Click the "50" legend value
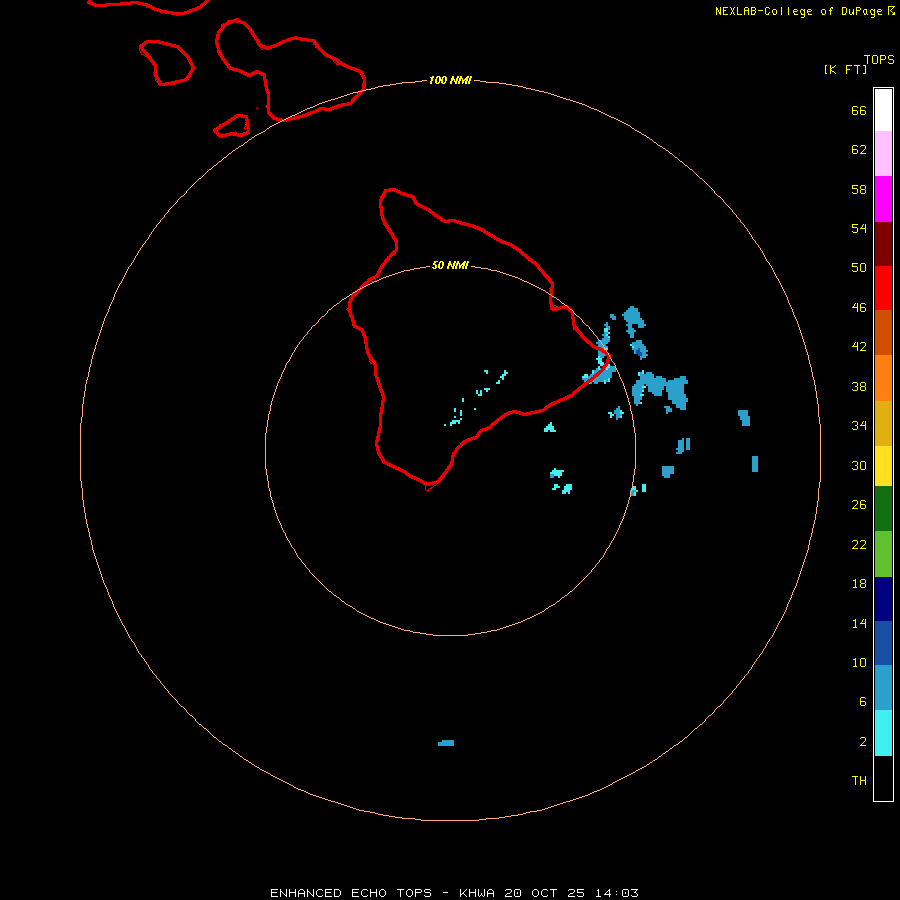The height and width of the screenshot is (900, 900). click(x=859, y=268)
